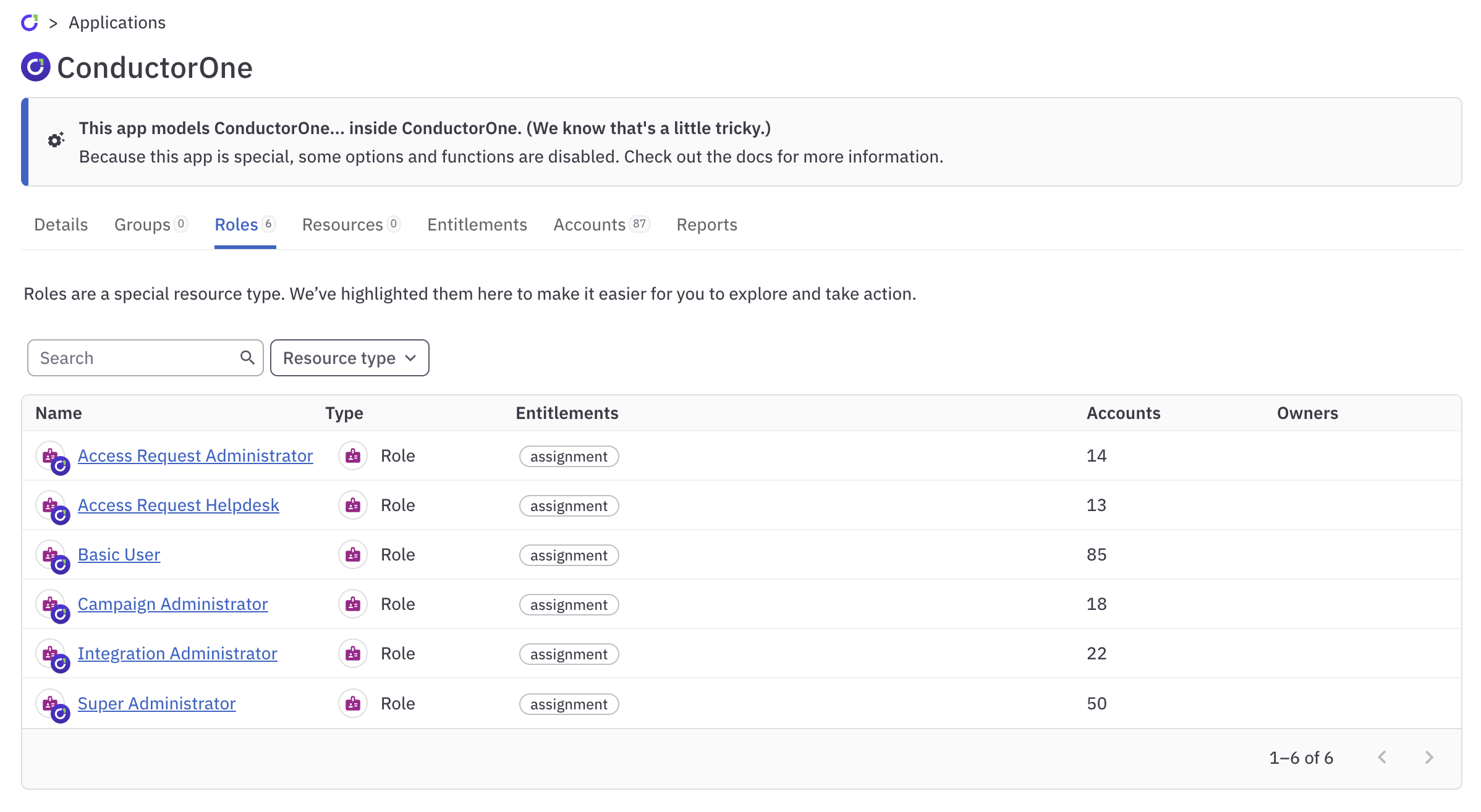Open the Basic User role link

[119, 555]
